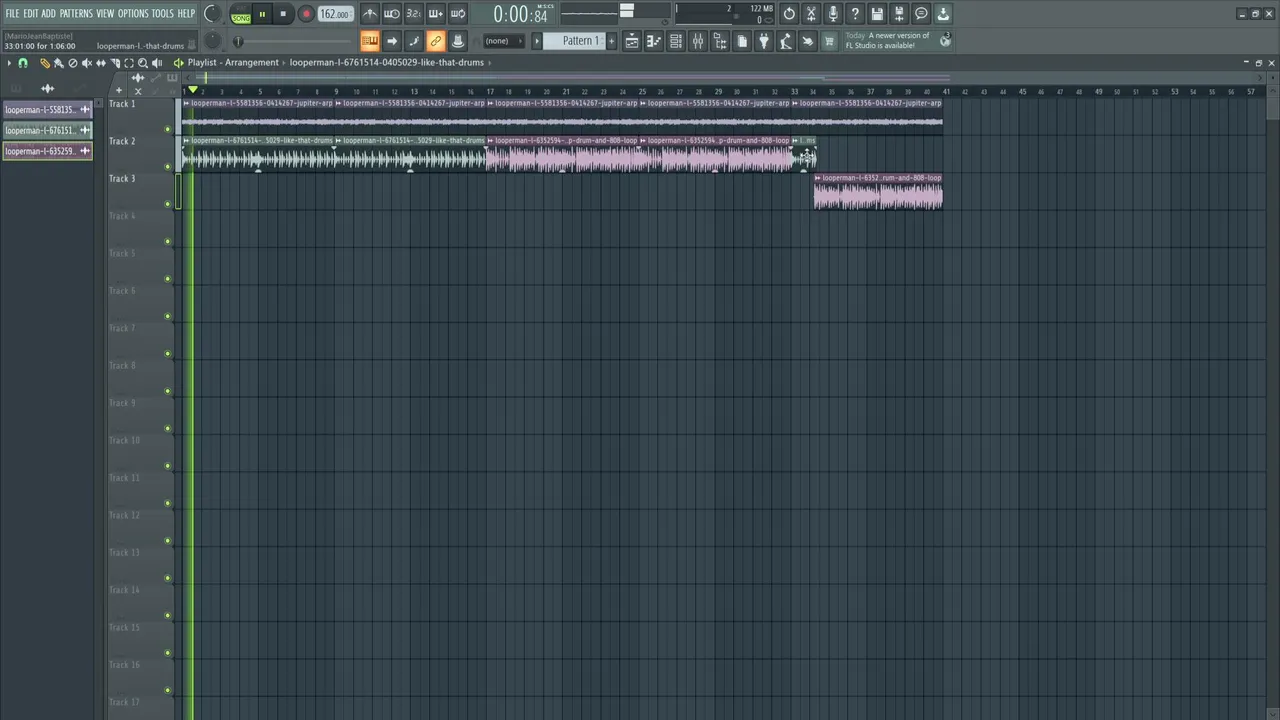Viewport: 1280px width, 720px height.
Task: Open the FILE menu
Action: tap(12, 14)
